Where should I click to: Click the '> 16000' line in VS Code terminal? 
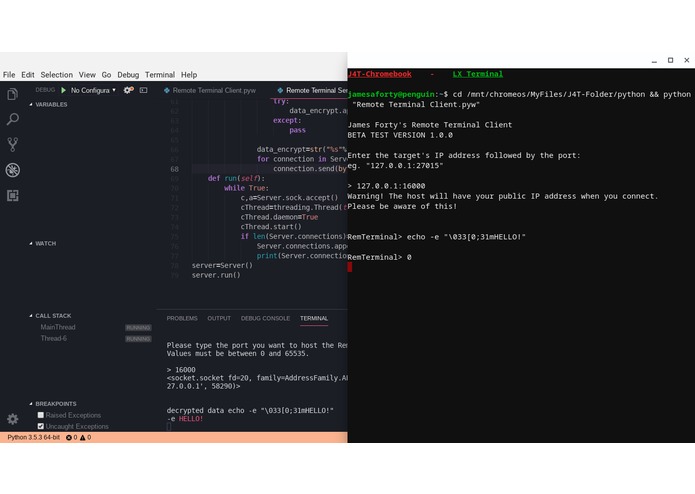181,370
